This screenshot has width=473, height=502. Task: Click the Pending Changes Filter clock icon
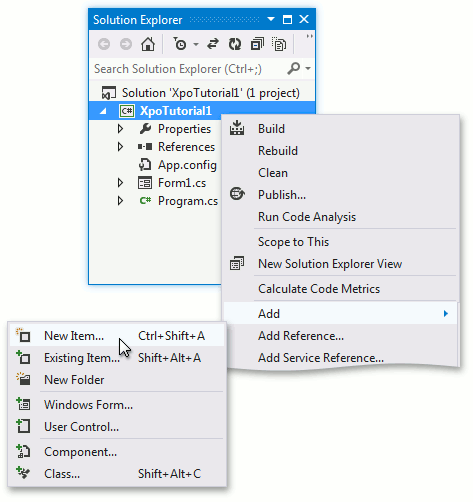(x=179, y=44)
